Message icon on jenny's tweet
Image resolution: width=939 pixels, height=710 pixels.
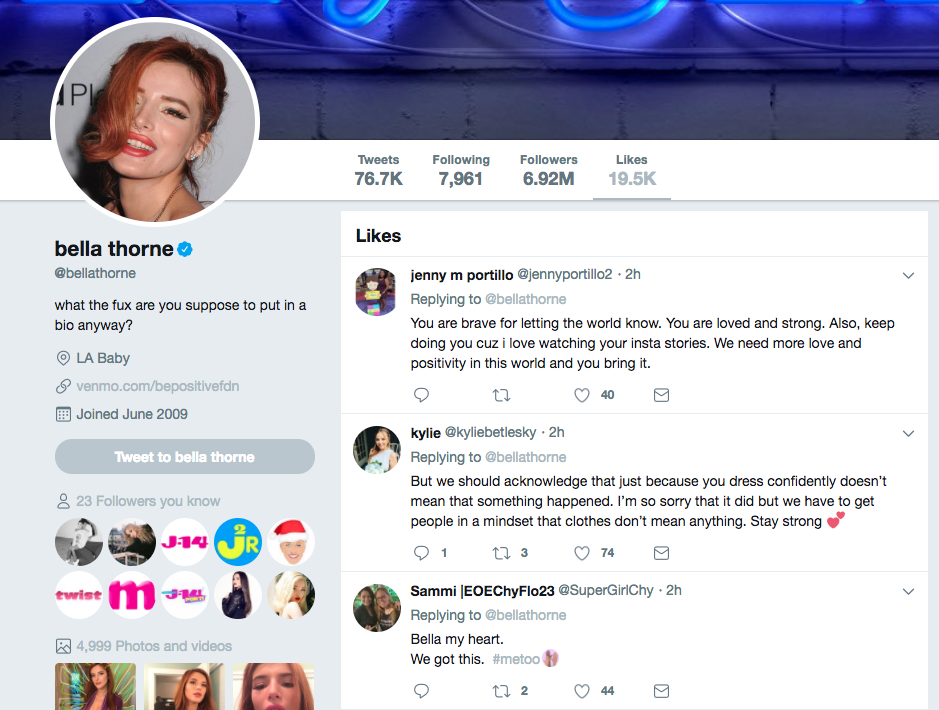[661, 395]
